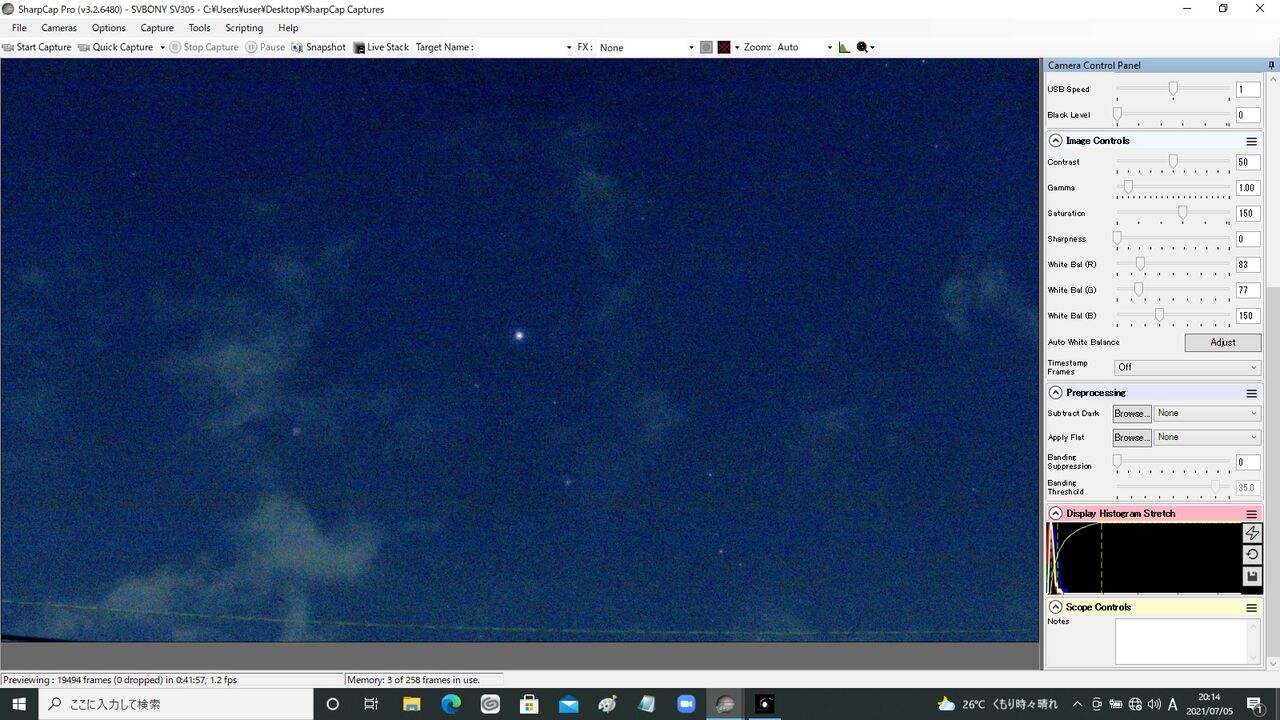Open the Help menu

click(x=288, y=28)
